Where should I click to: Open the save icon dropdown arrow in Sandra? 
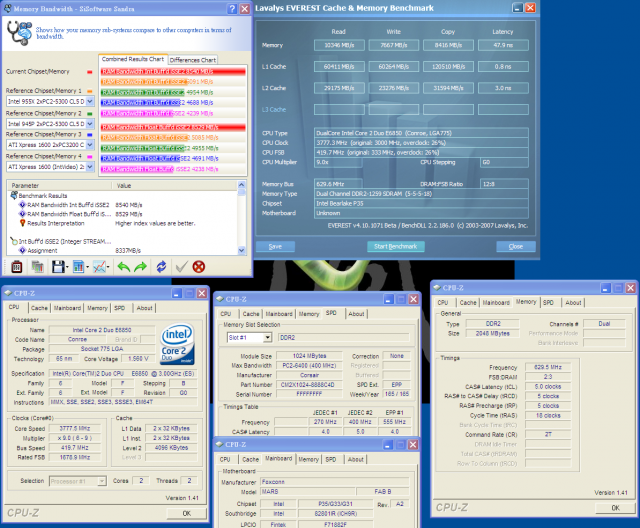67,267
